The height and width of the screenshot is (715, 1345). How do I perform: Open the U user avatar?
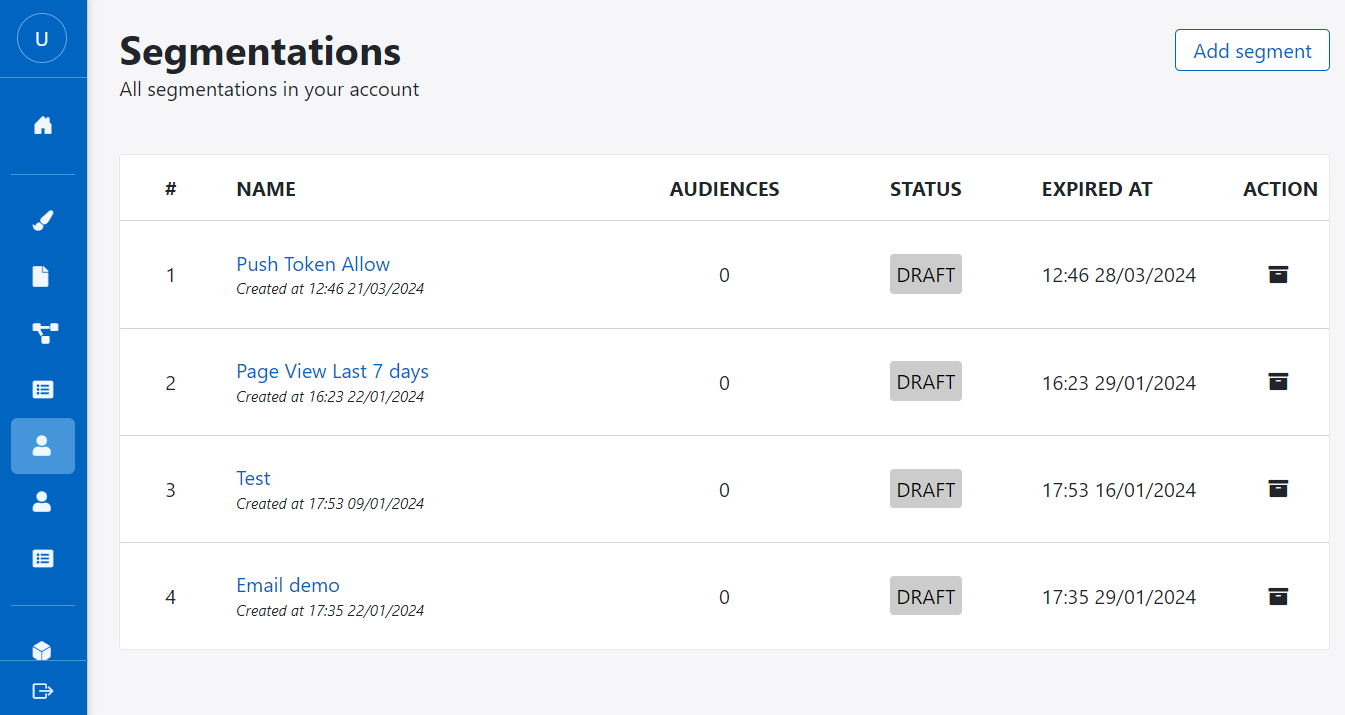41,39
